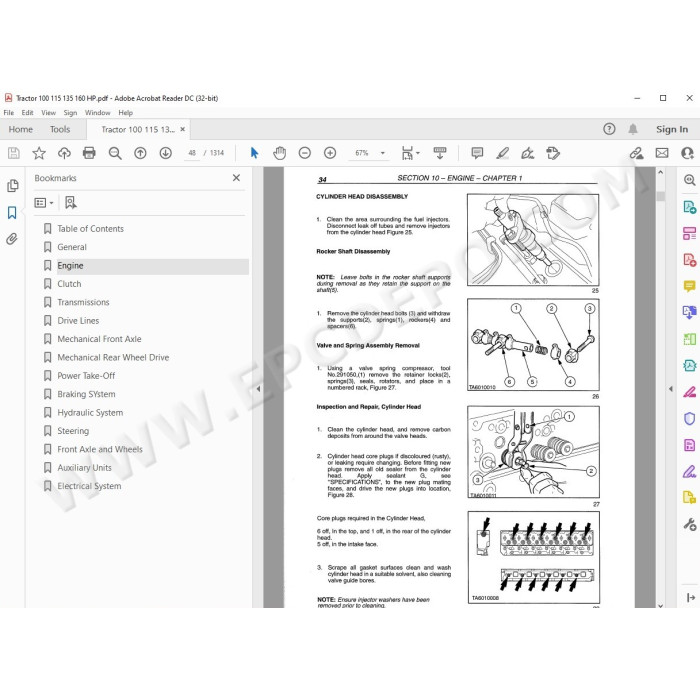Open the zoom percentage dropdown arrow
This screenshot has height=700, width=700.
(383, 153)
